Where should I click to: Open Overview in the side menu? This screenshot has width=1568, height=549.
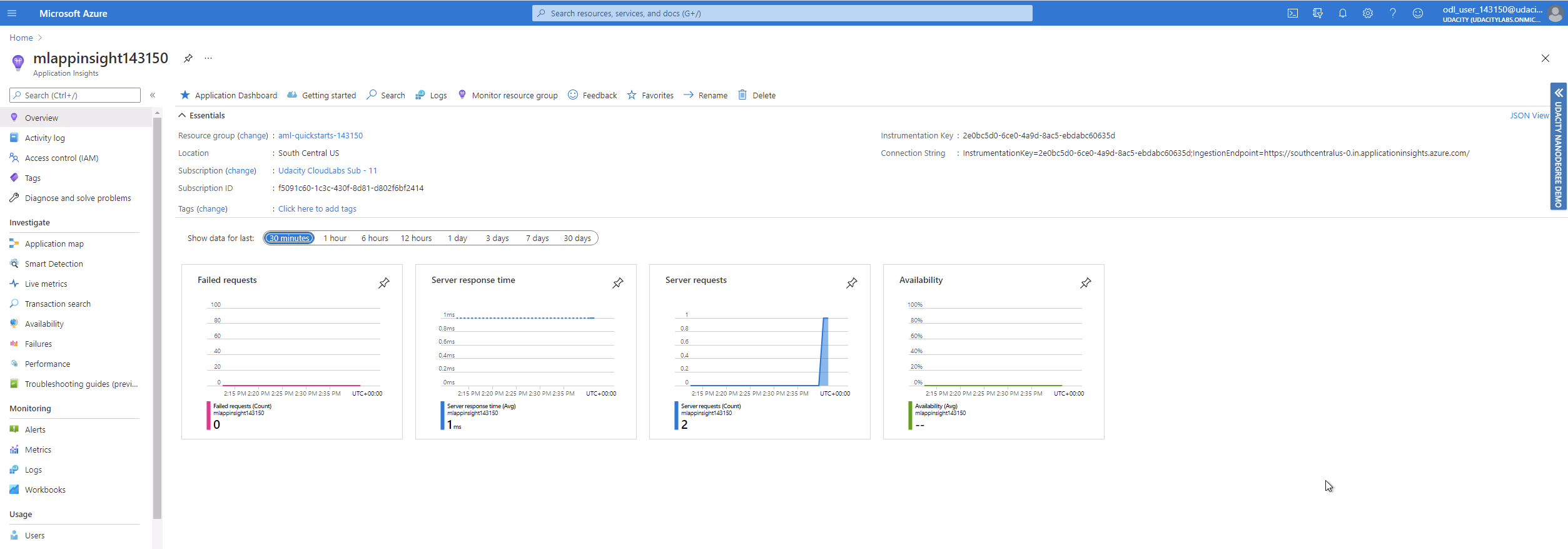coord(76,118)
